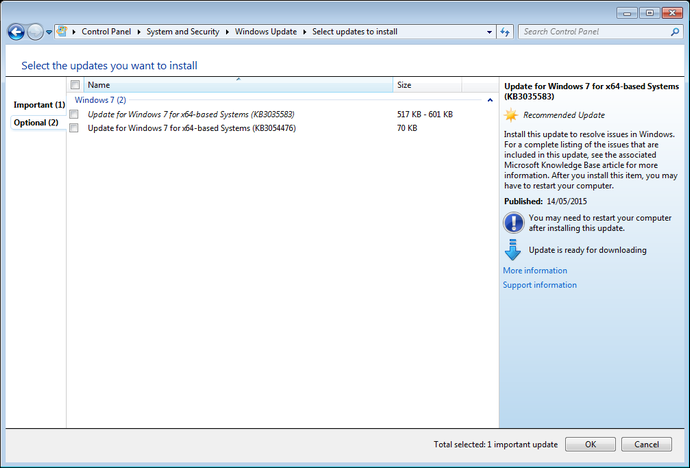
Task: Close the Windows Update window
Action: coord(672,13)
